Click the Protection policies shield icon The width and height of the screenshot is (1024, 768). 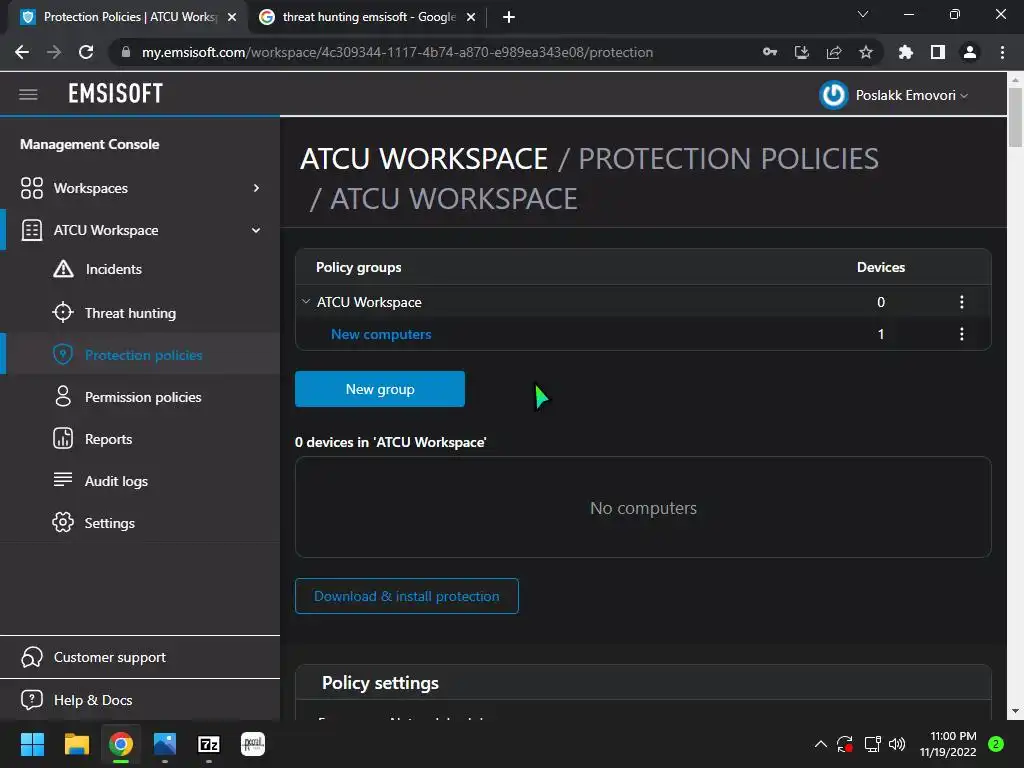(63, 355)
